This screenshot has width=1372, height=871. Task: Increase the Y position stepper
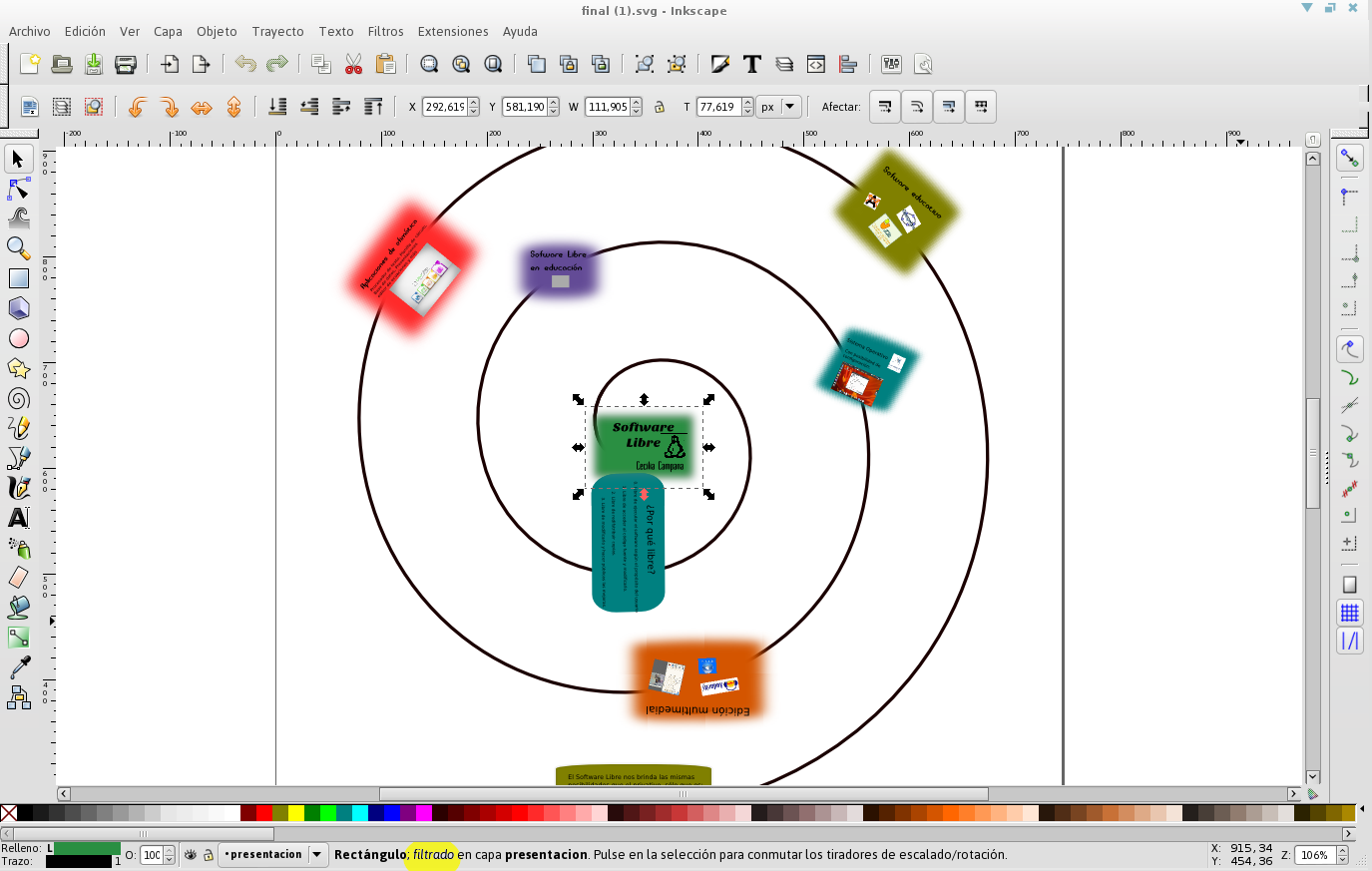tap(554, 102)
